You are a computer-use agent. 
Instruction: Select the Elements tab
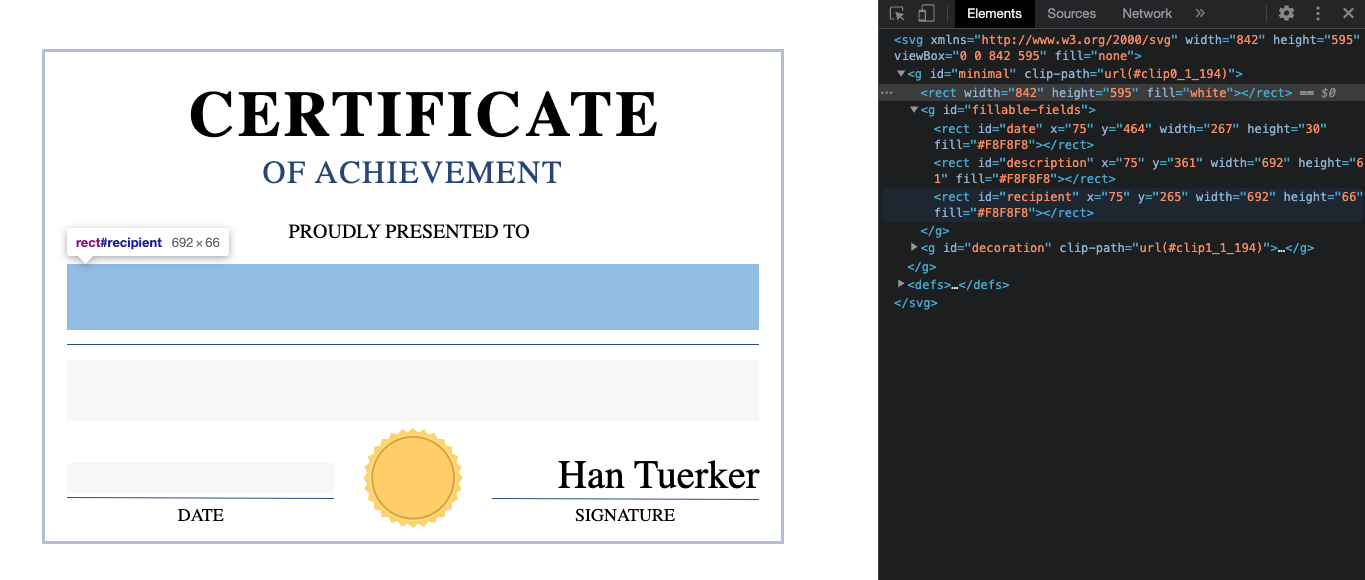tap(994, 13)
